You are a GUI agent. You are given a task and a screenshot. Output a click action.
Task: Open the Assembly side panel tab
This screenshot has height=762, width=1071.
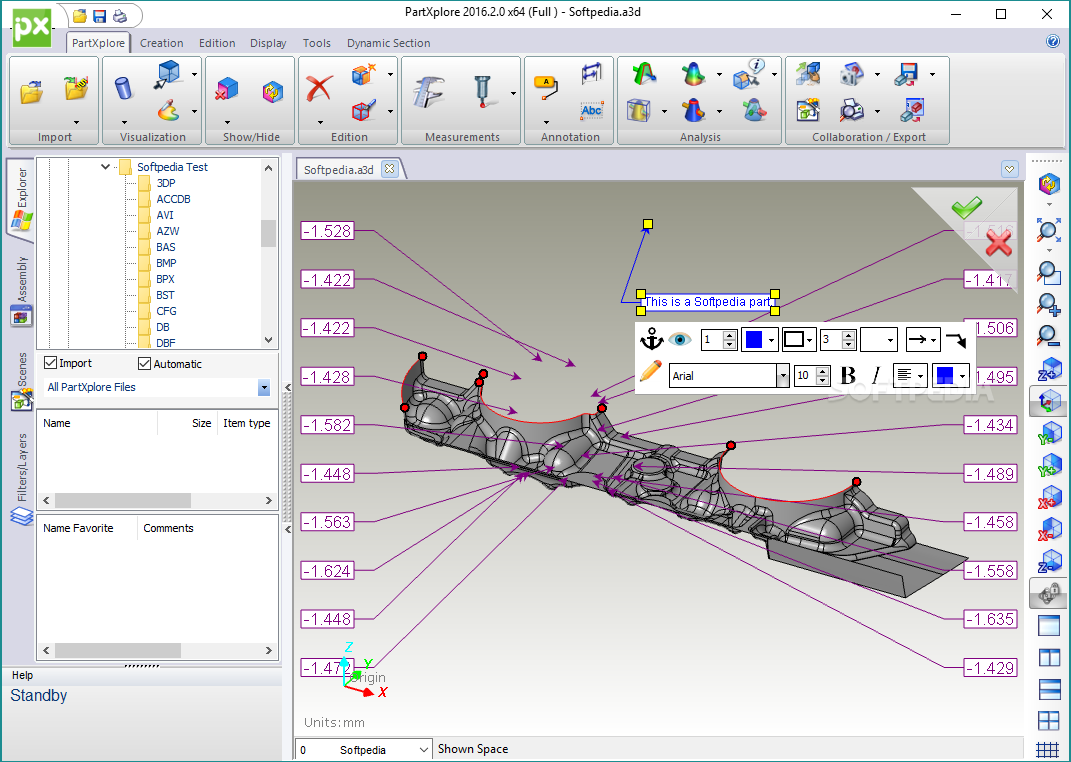21,292
